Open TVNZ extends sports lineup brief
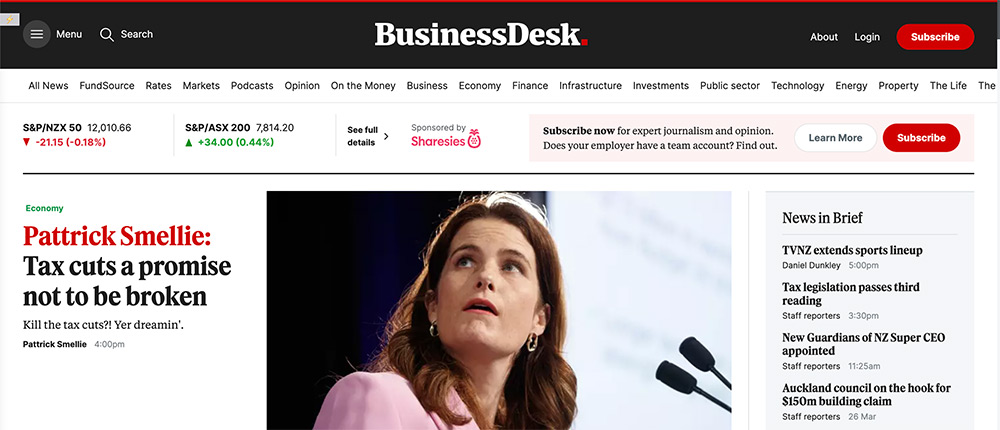 [x=852, y=250]
